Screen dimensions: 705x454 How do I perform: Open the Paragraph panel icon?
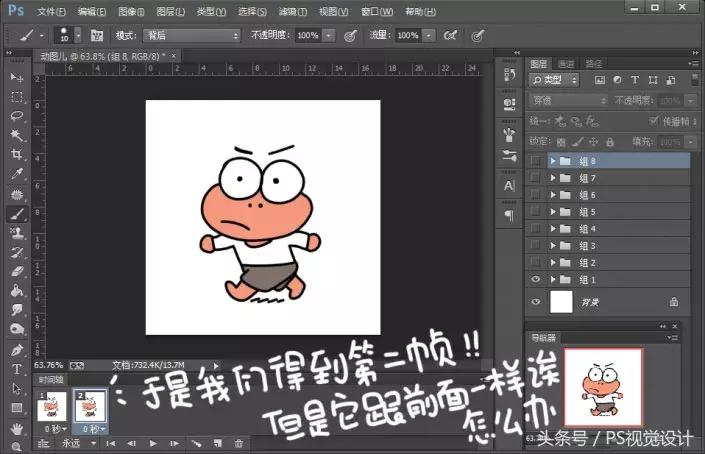pyautogui.click(x=509, y=216)
